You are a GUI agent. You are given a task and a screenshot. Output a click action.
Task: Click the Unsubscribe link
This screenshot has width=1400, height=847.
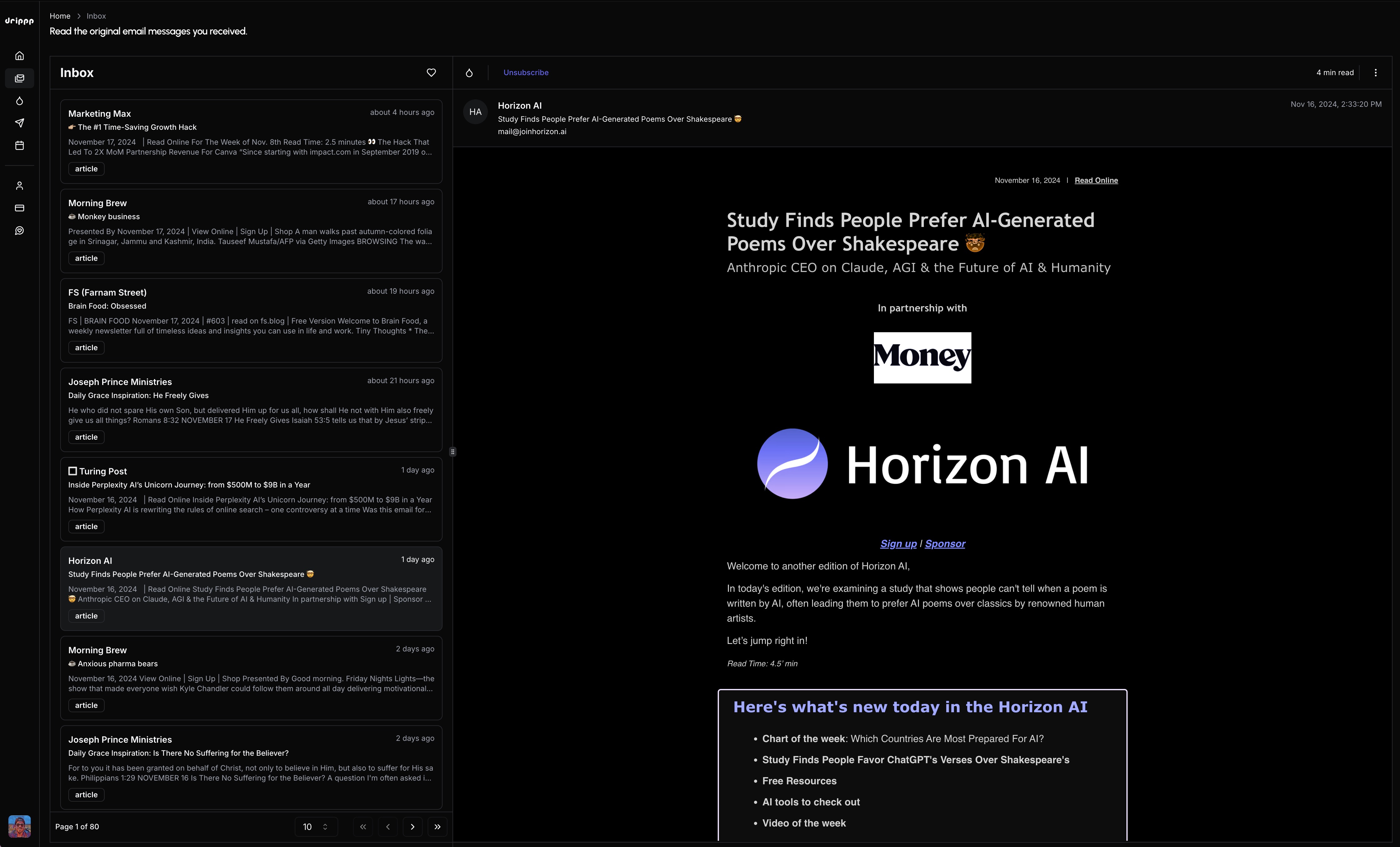click(525, 73)
